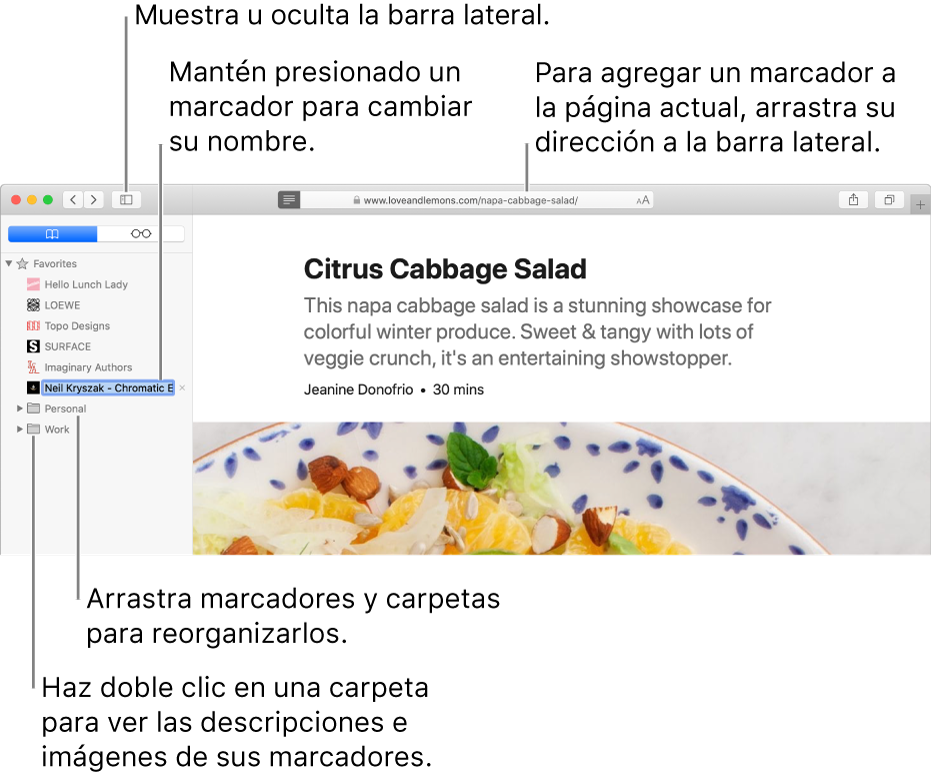Screen dimensions: 931x777
Task: Open the Imaginary Authors bookmark
Action: pyautogui.click(x=88, y=367)
